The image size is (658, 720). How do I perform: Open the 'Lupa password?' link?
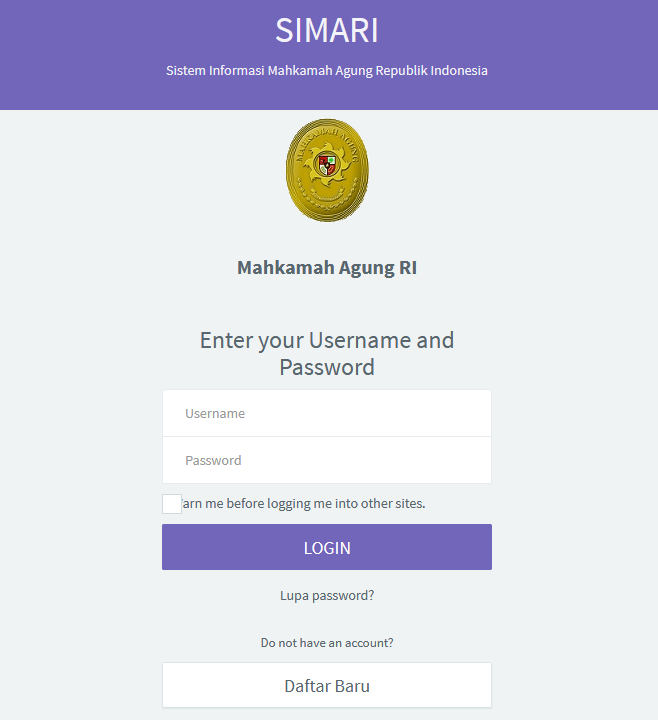[327, 595]
